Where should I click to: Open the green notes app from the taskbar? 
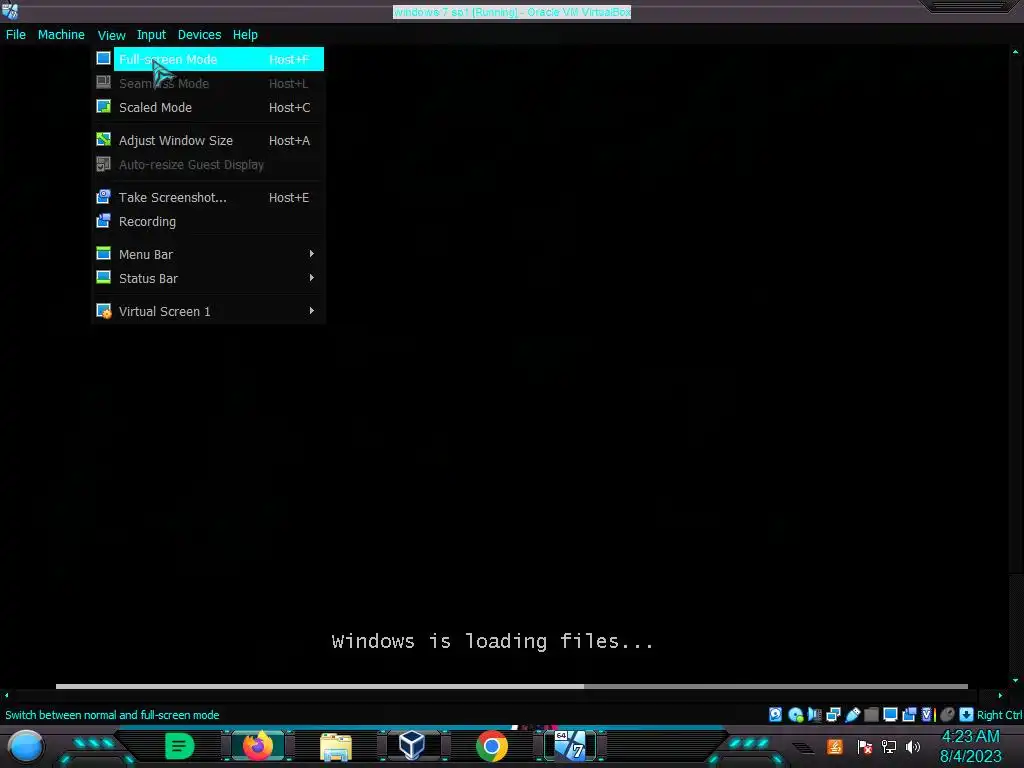[x=179, y=746]
